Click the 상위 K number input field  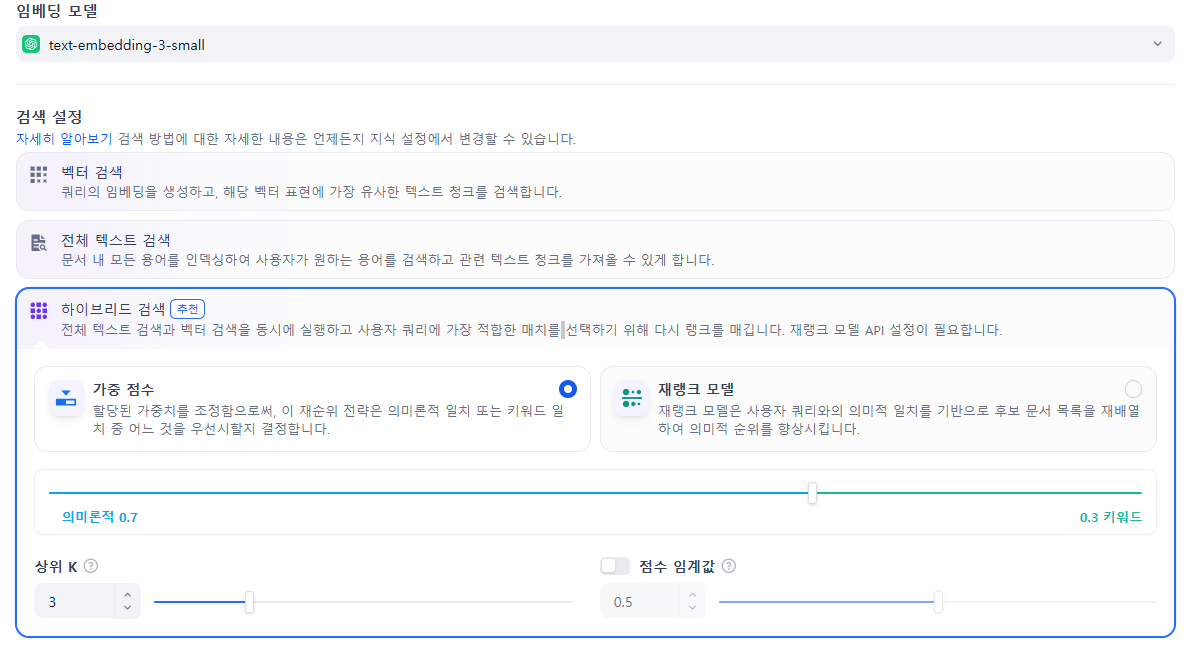click(x=75, y=601)
